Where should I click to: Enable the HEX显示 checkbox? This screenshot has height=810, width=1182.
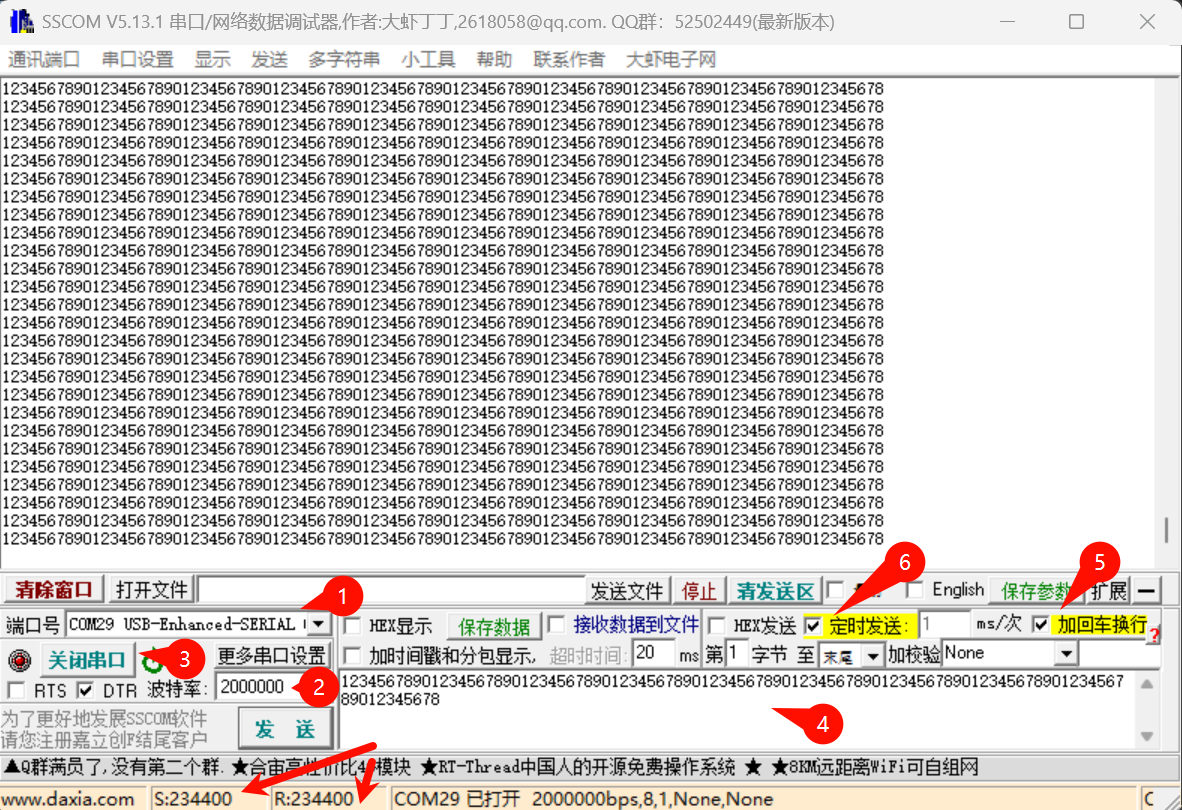[352, 625]
